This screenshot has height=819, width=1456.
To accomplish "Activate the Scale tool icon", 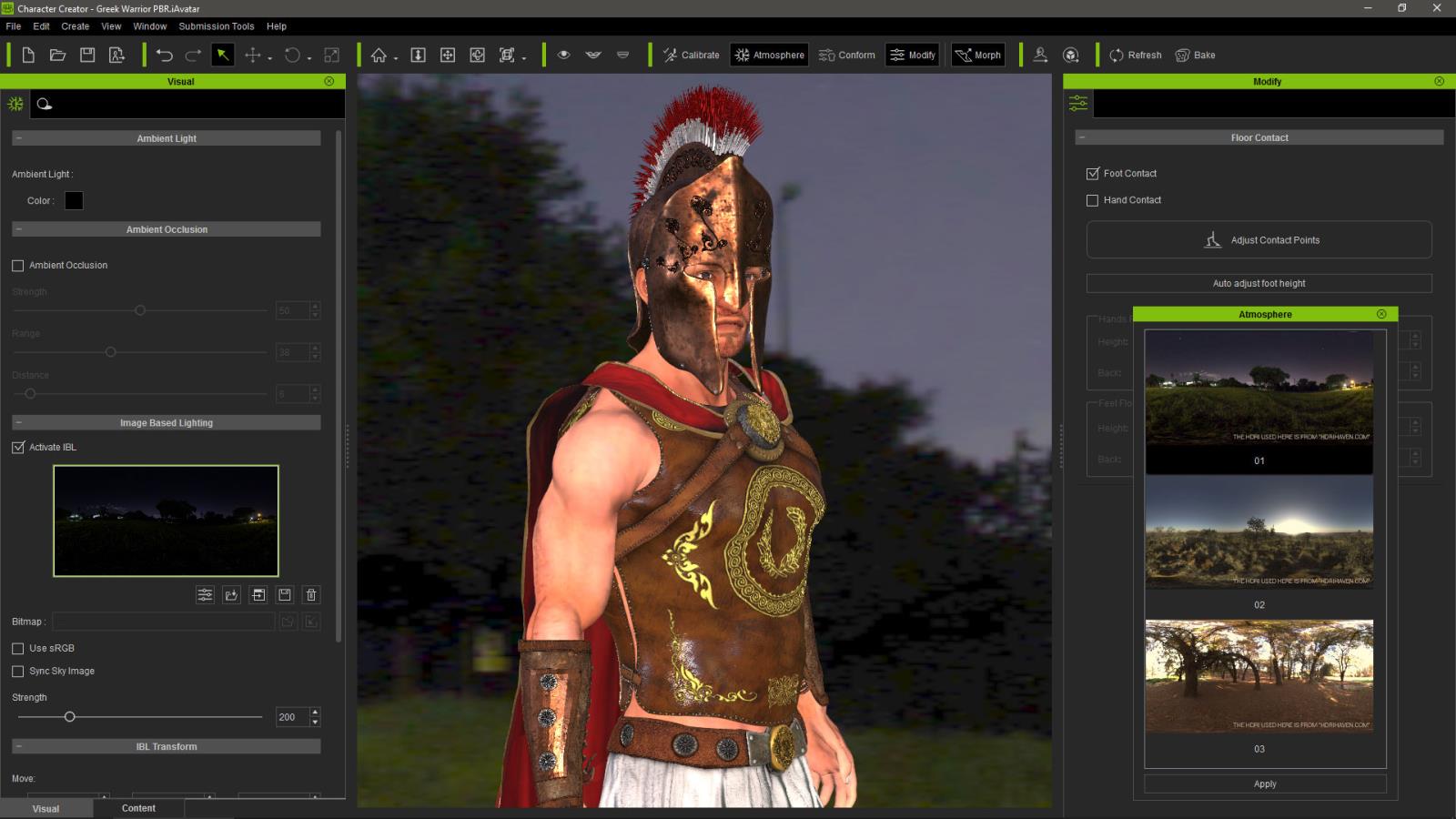I will [332, 55].
